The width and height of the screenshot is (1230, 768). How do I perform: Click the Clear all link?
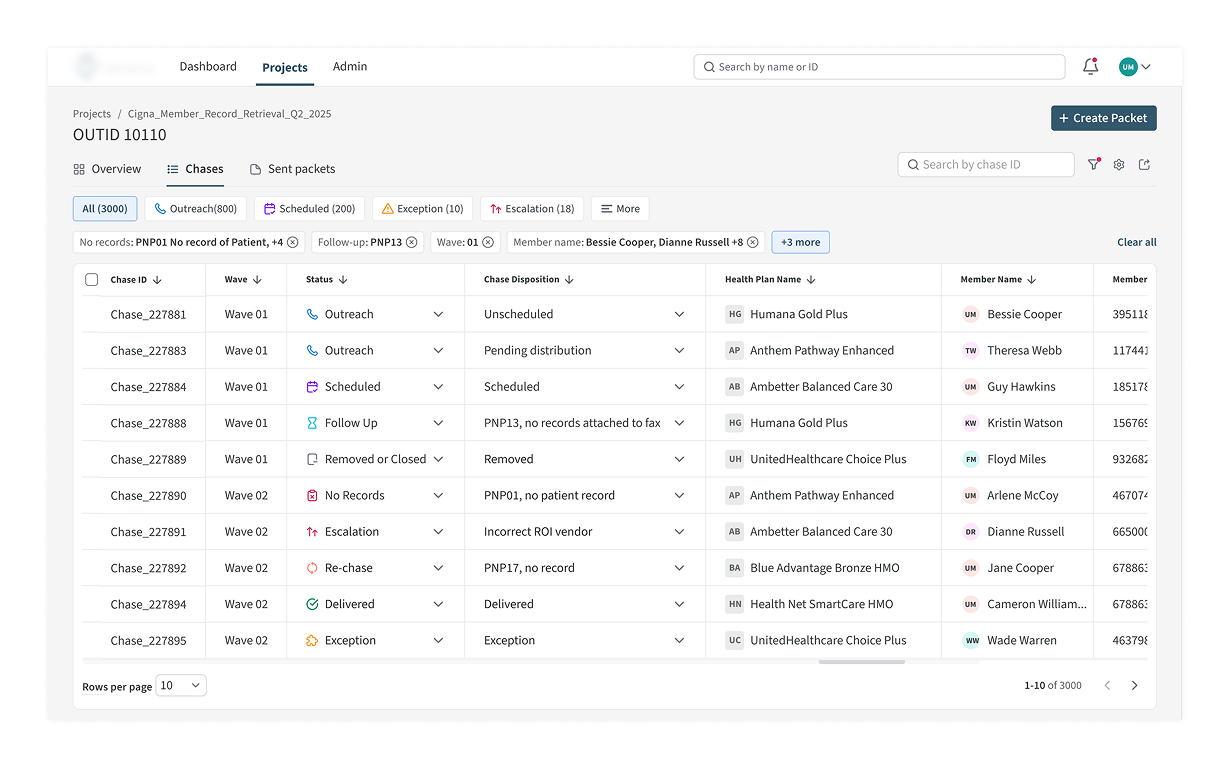[1136, 242]
